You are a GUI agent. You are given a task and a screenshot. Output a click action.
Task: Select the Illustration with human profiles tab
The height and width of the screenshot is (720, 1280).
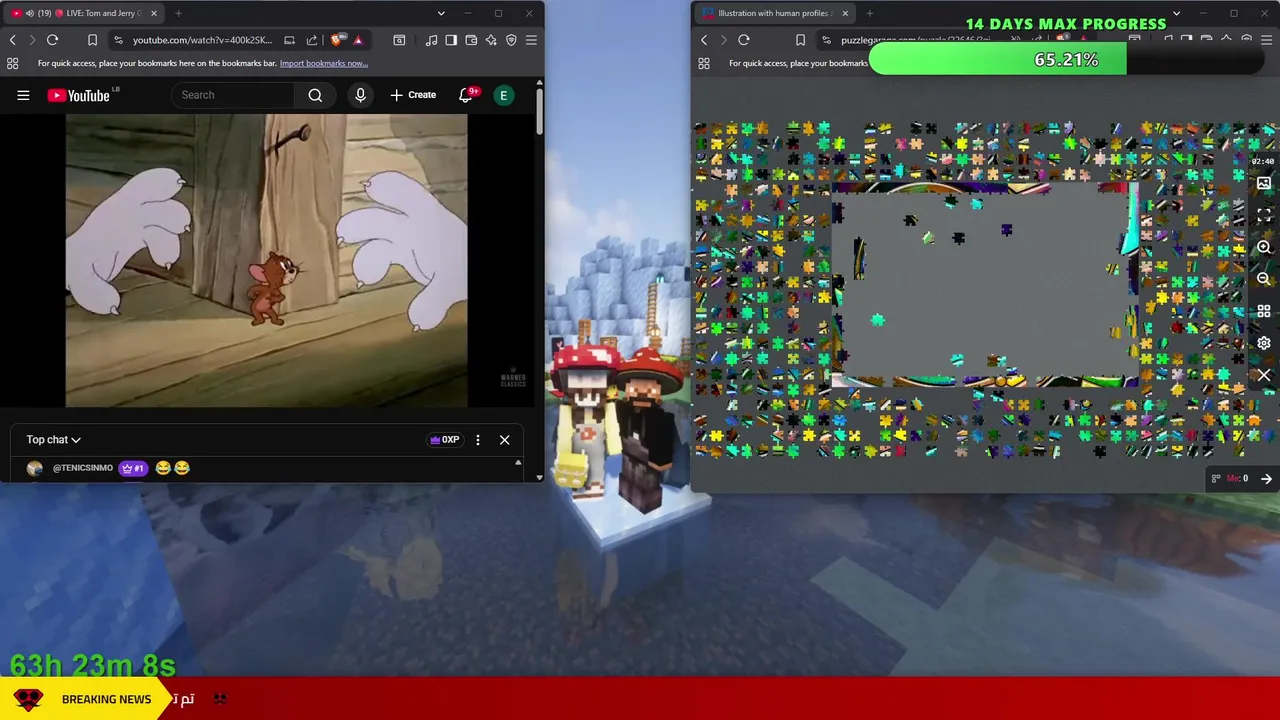click(774, 13)
